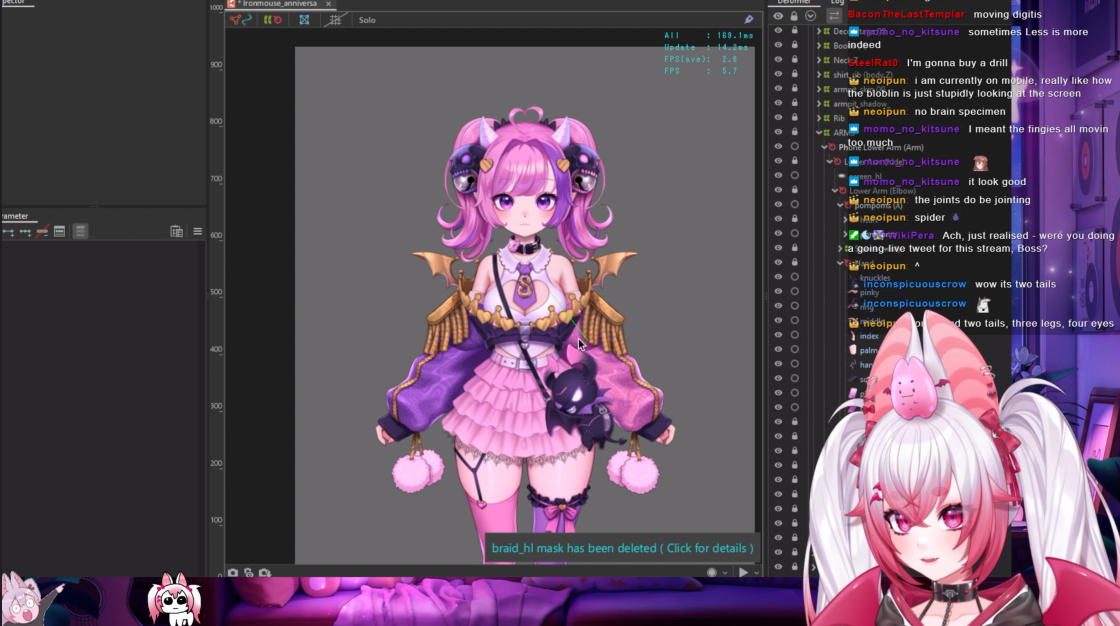Expand the Rib deformer tree item
The height and width of the screenshot is (626, 1120).
(819, 118)
